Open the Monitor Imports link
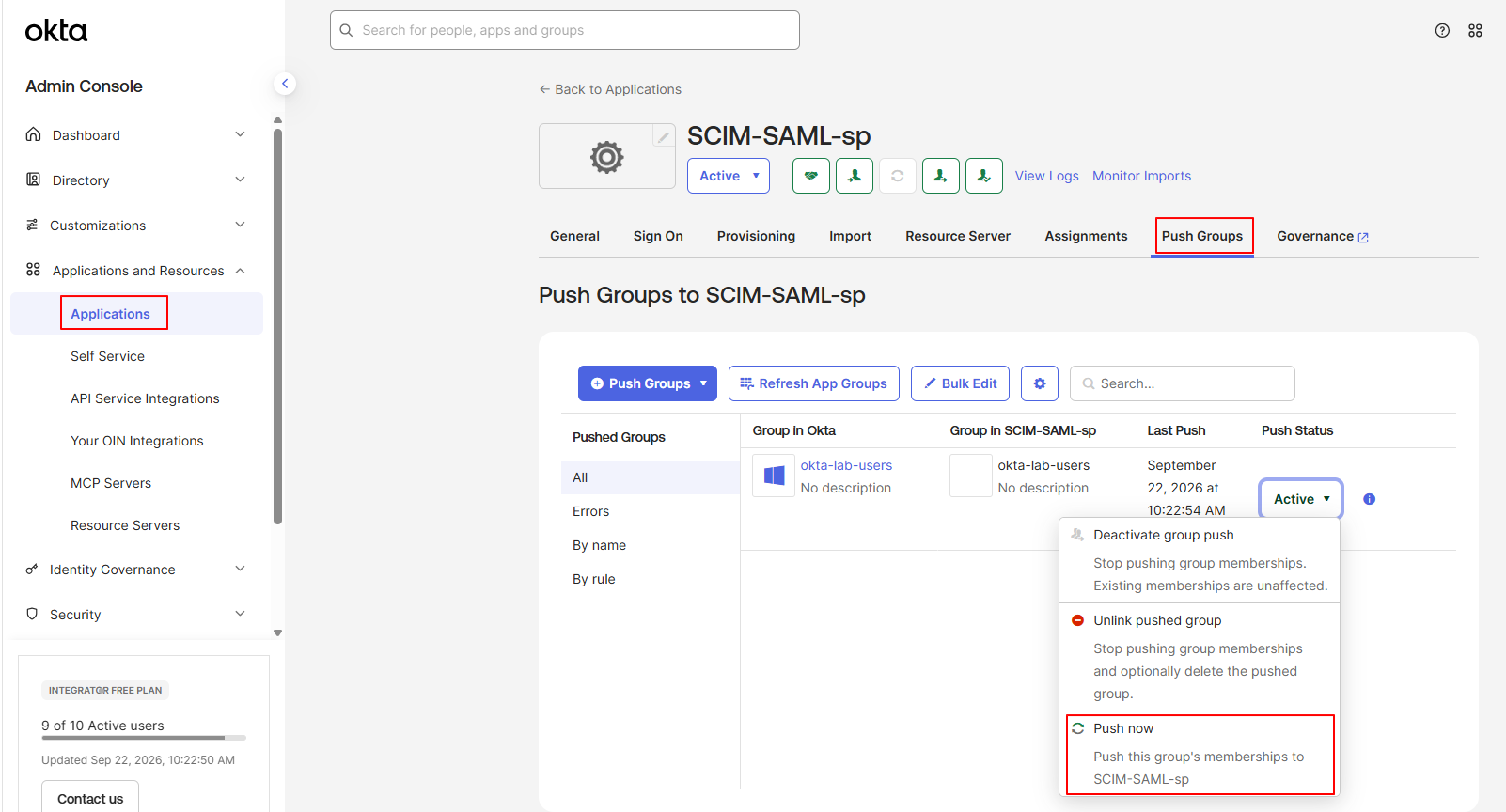This screenshot has height=812, width=1506. click(1141, 176)
